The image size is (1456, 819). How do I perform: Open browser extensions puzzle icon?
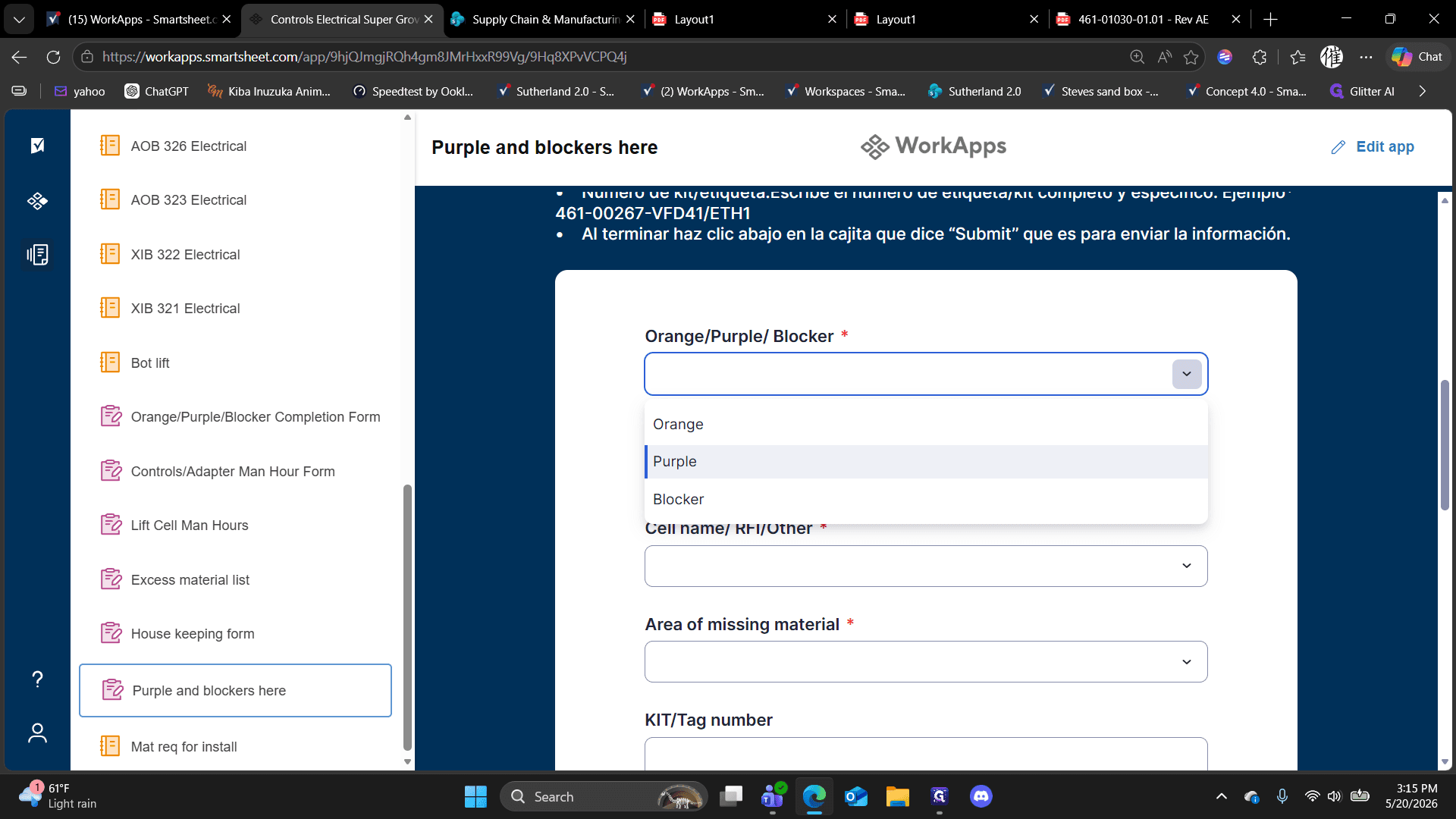(1260, 57)
